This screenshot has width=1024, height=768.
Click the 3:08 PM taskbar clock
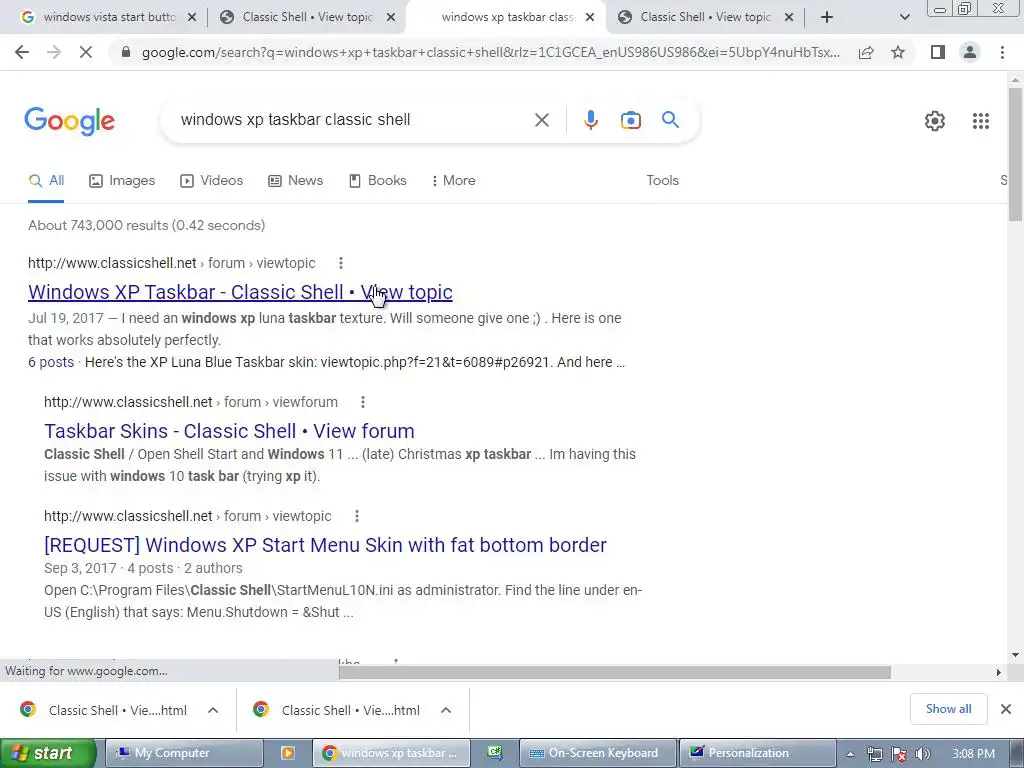coord(973,754)
